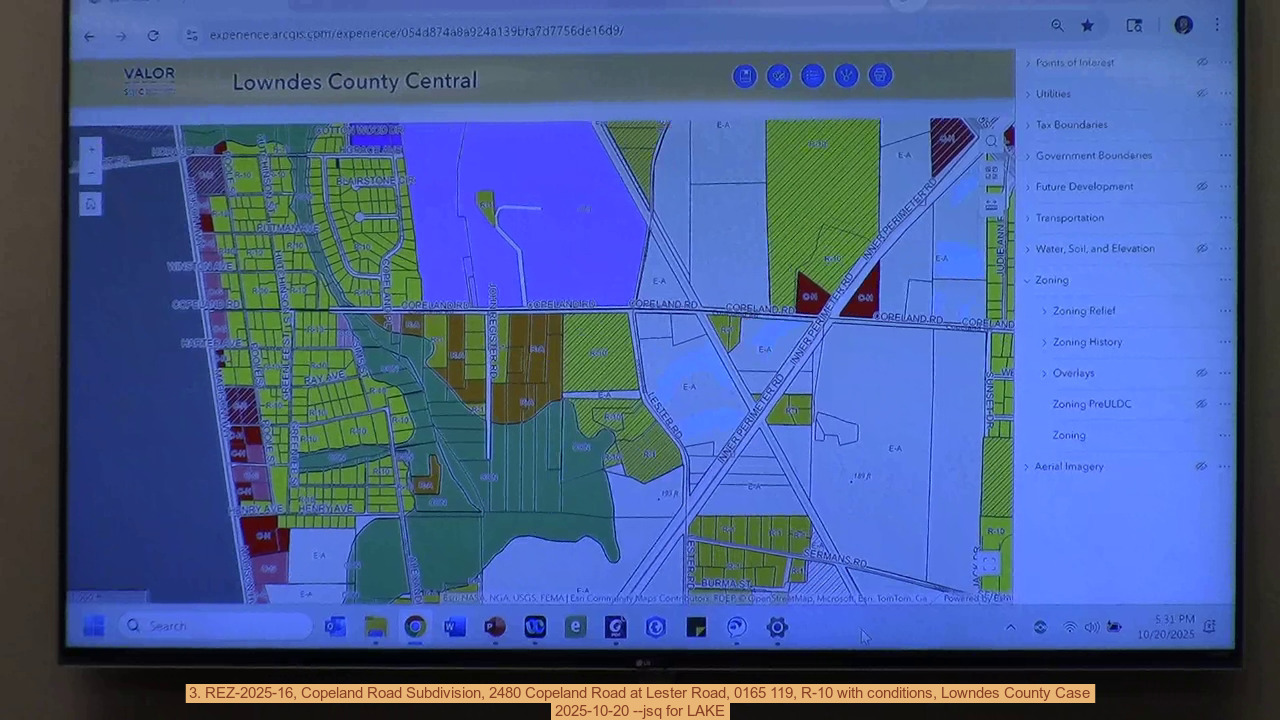1280x720 pixels.
Task: Show the Points of Interest layer
Action: tap(1202, 62)
